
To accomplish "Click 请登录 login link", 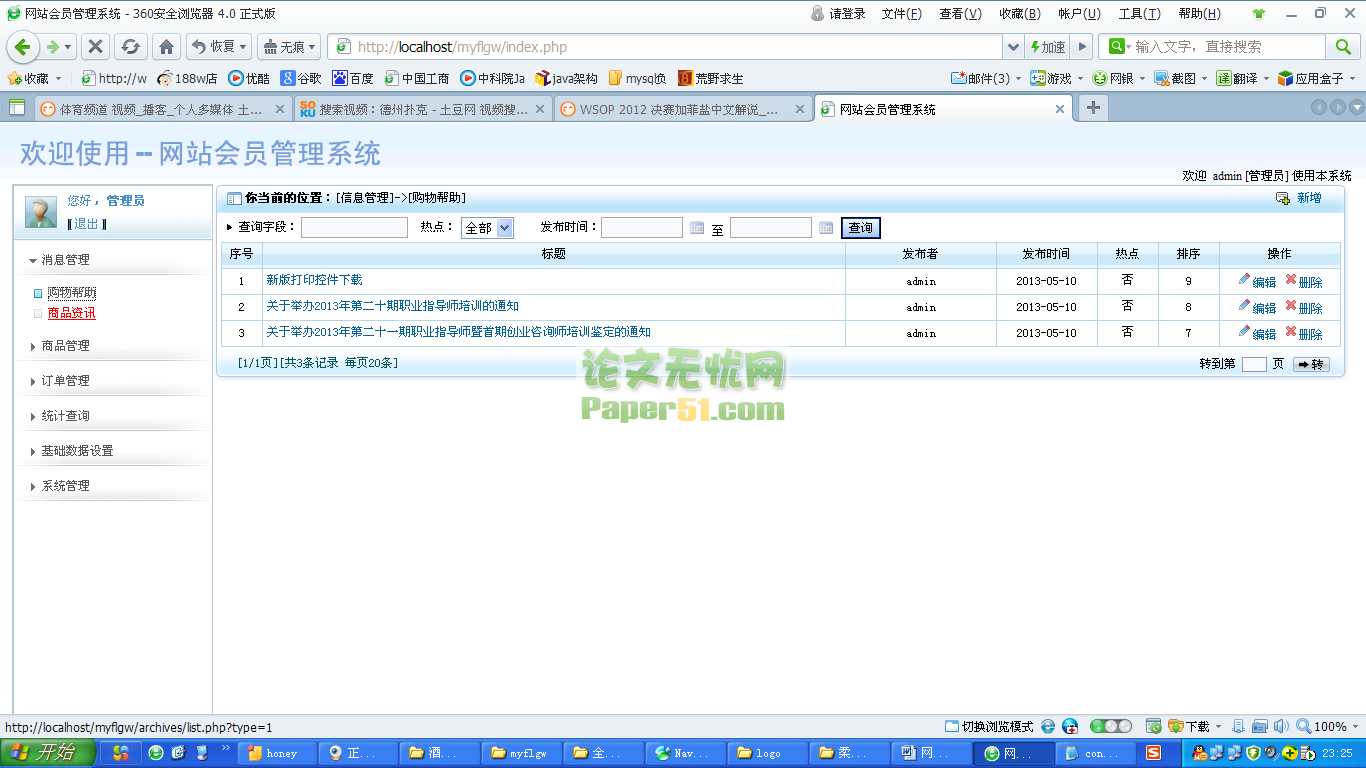I will [838, 14].
